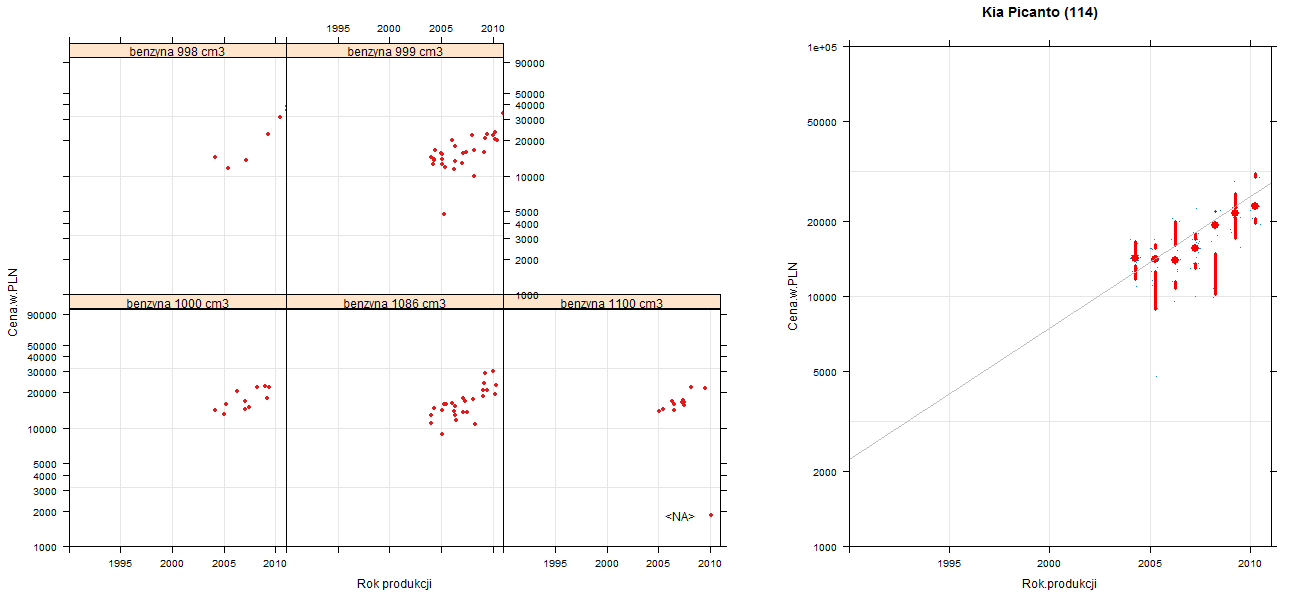Click the "2010" tick above the 999 cm3 panel

492,28
